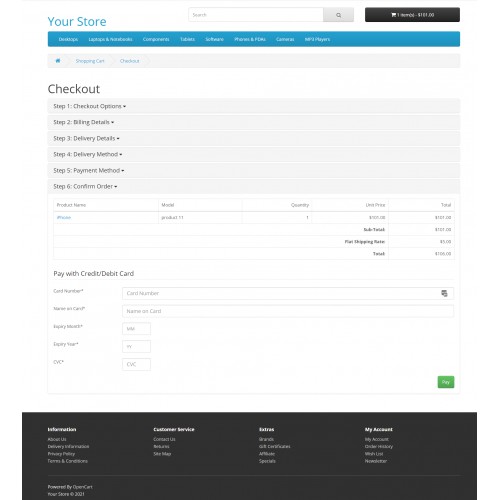Open the Newsletter footer link
This screenshot has width=500, height=500.
click(376, 461)
